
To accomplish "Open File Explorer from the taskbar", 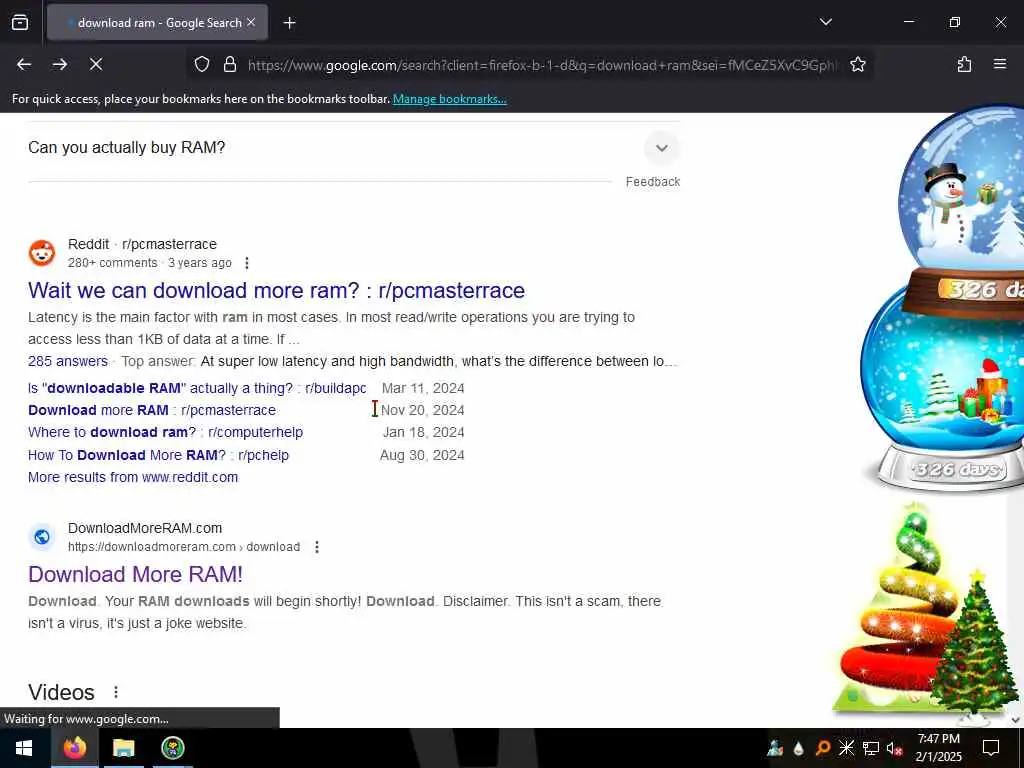I will point(123,748).
